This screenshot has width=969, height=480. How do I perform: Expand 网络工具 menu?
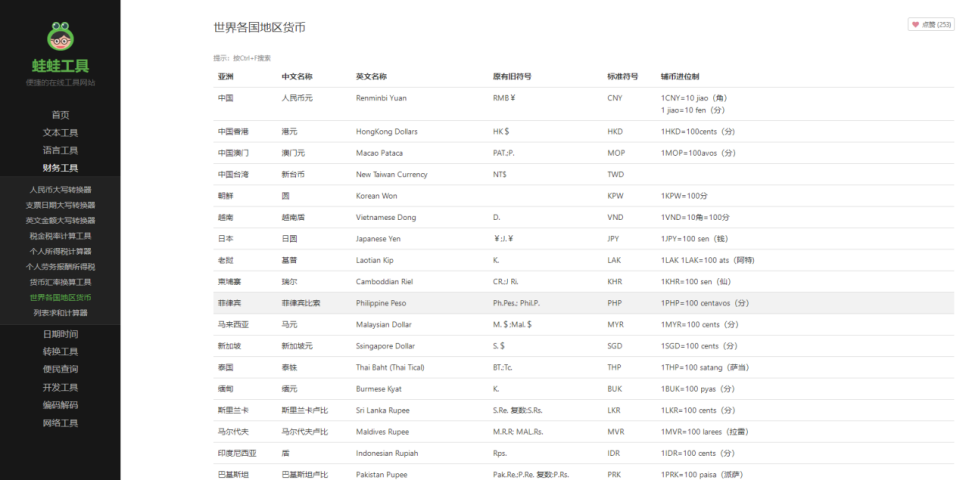coord(61,423)
